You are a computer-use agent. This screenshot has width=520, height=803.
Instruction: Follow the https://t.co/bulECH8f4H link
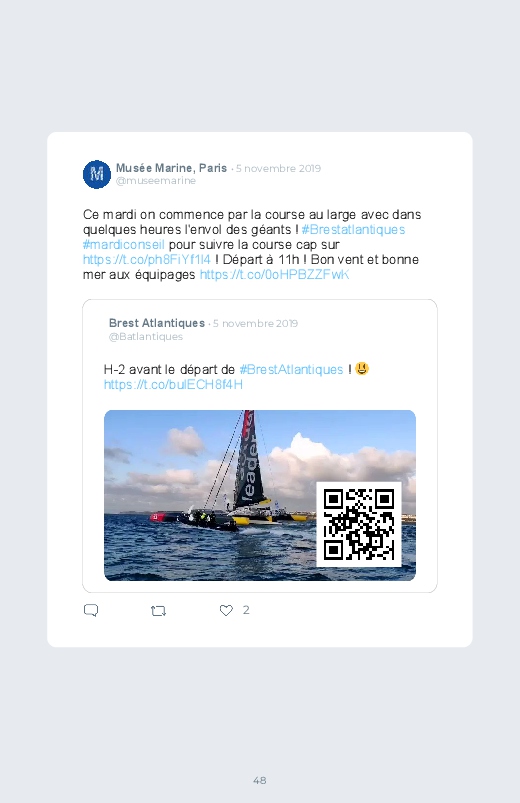pos(173,385)
